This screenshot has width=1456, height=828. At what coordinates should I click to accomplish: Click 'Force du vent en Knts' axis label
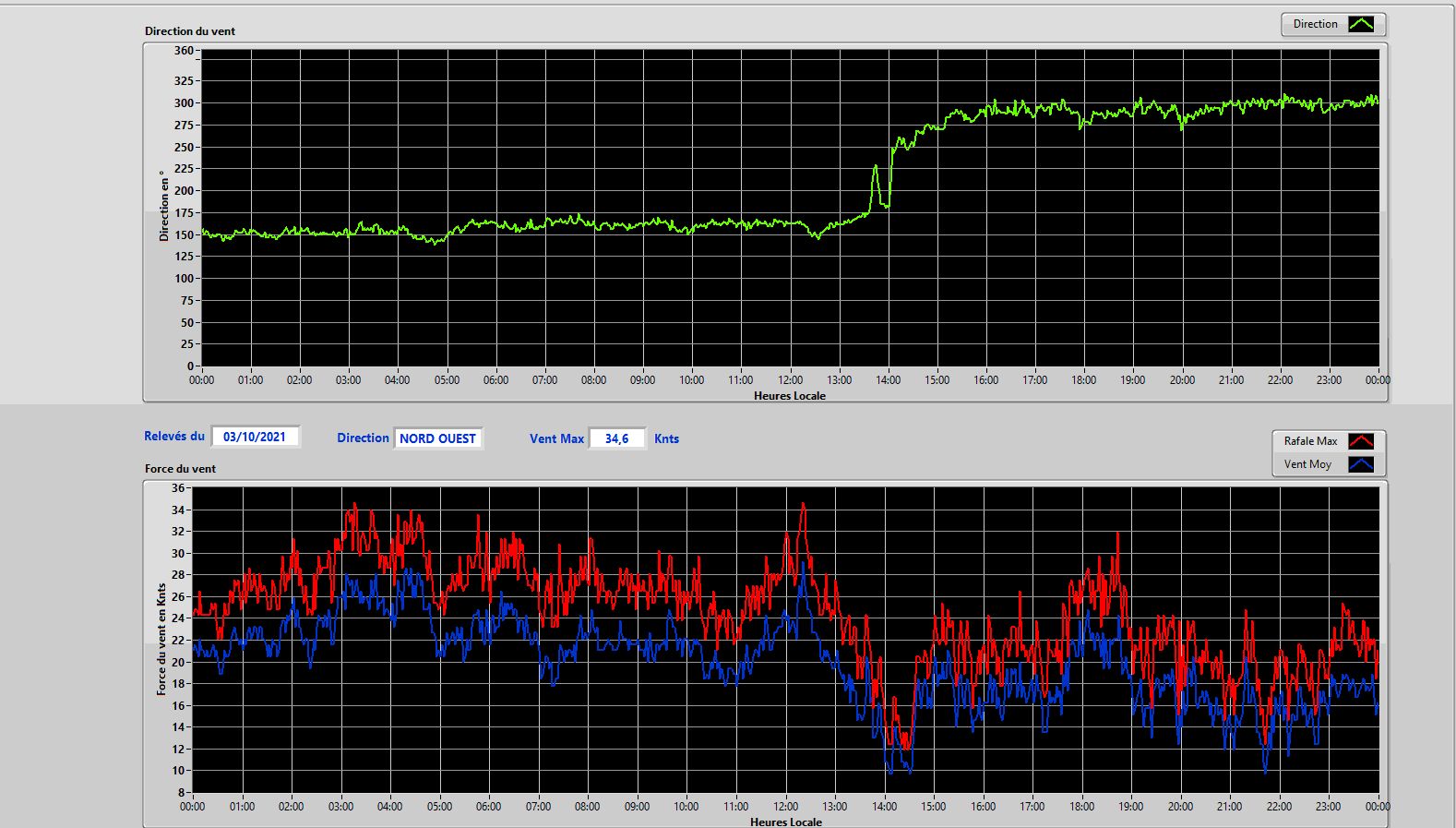(161, 639)
